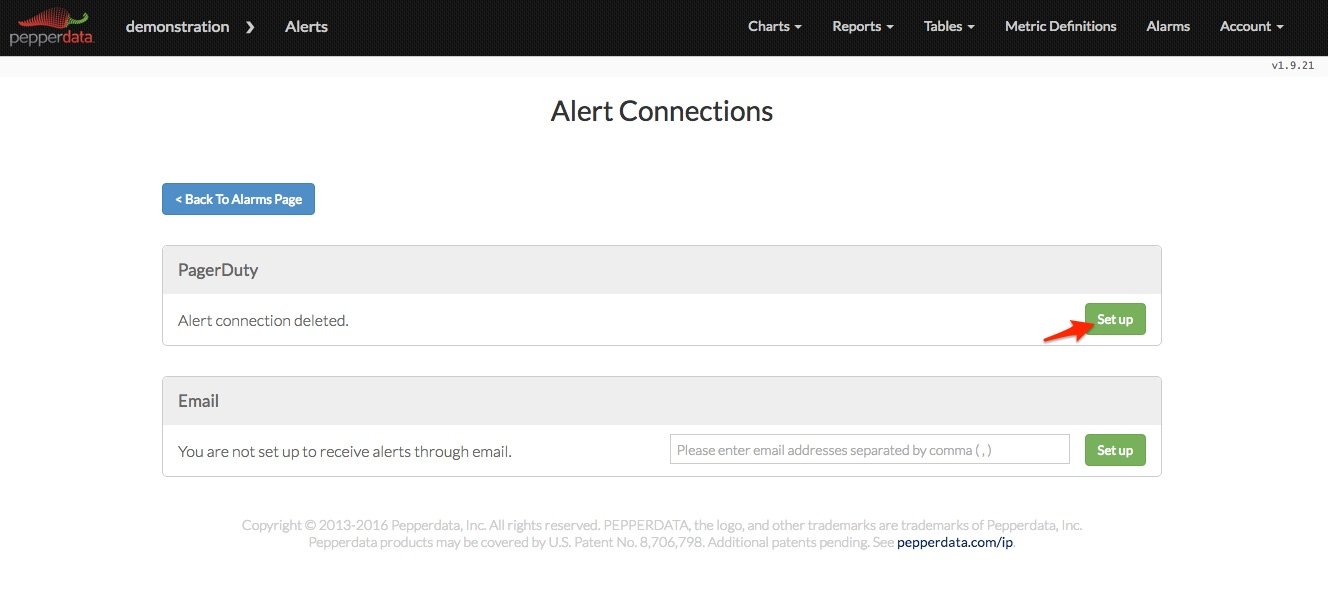
Task: Click the Alert Connections page heading
Action: click(661, 111)
